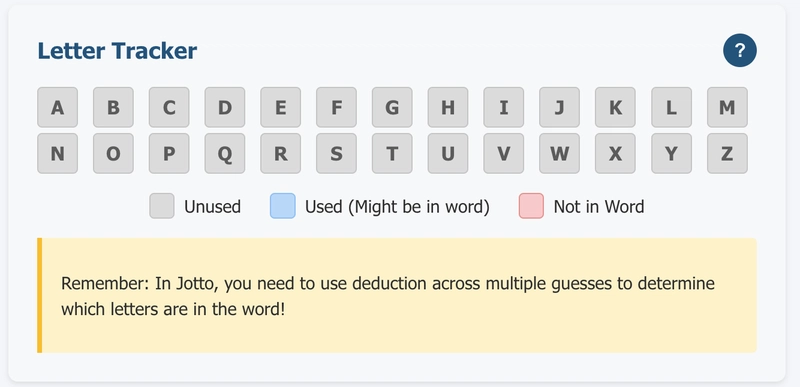Click the yellow Jotto reminder note
Image resolution: width=800 pixels, height=387 pixels.
[397, 295]
